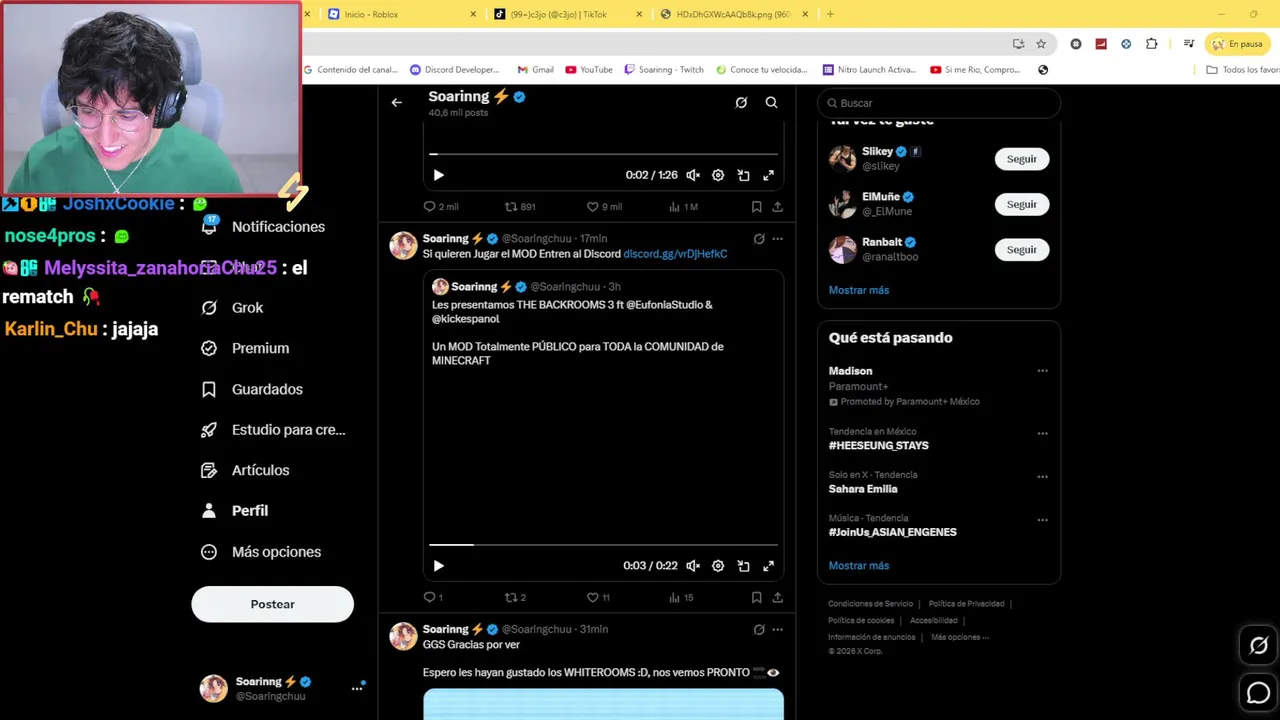
Task: Like the 17min post with 11 likes
Action: click(x=598, y=598)
